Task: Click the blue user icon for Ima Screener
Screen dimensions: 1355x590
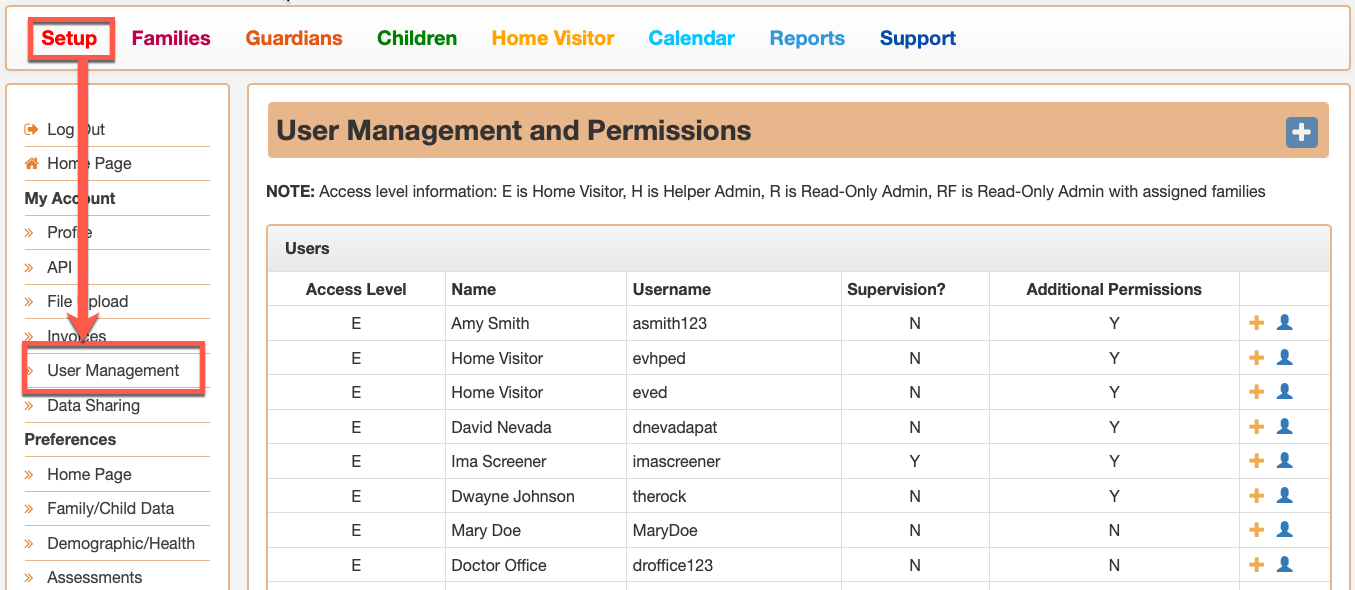Action: (1285, 460)
